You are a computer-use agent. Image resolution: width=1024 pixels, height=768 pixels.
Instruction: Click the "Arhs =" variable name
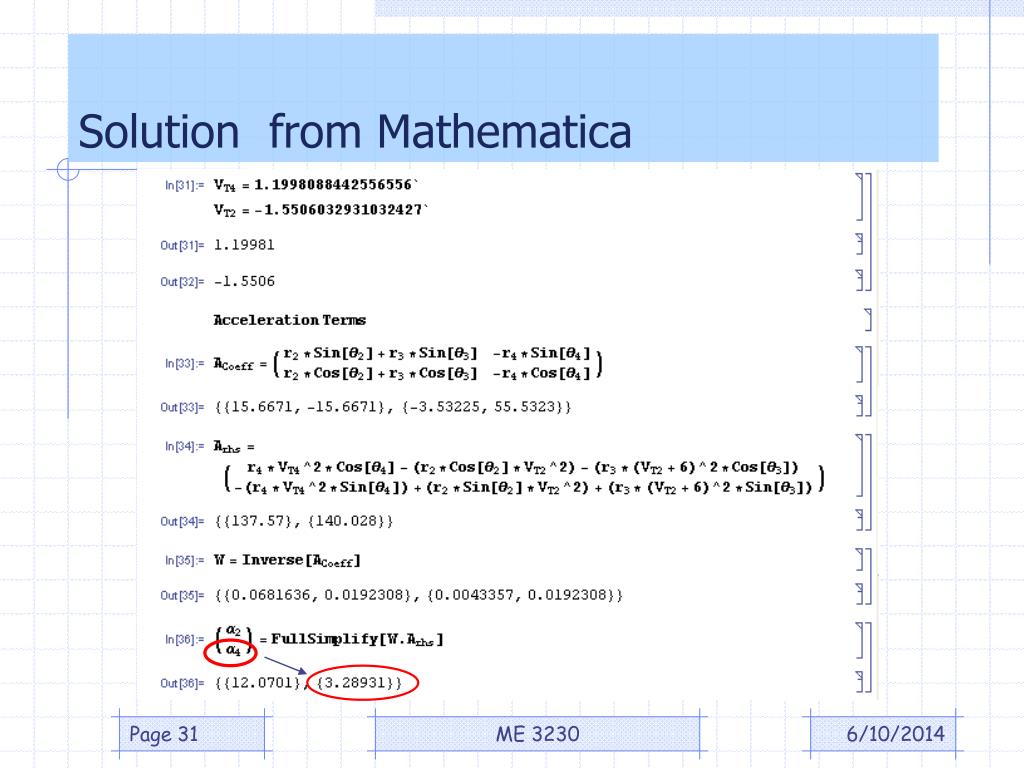pyautogui.click(x=234, y=447)
